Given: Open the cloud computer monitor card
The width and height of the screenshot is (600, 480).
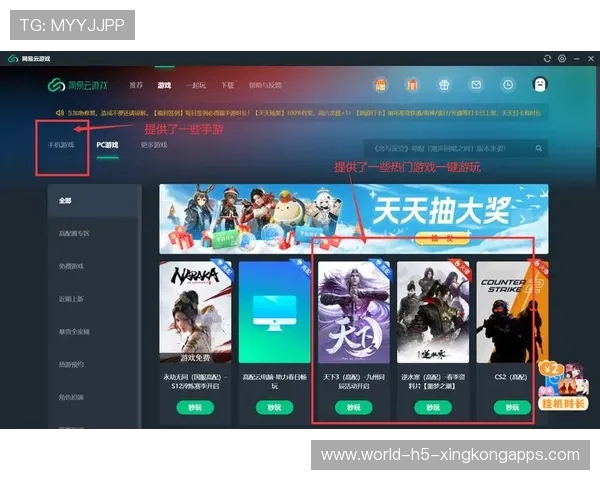Looking at the screenshot, I should [275, 312].
